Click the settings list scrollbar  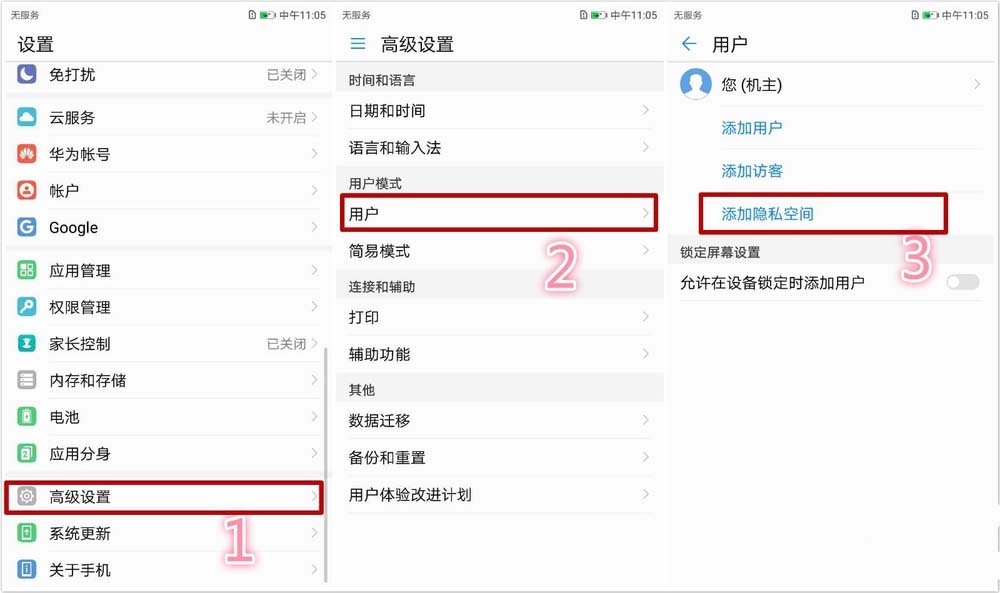click(326, 464)
